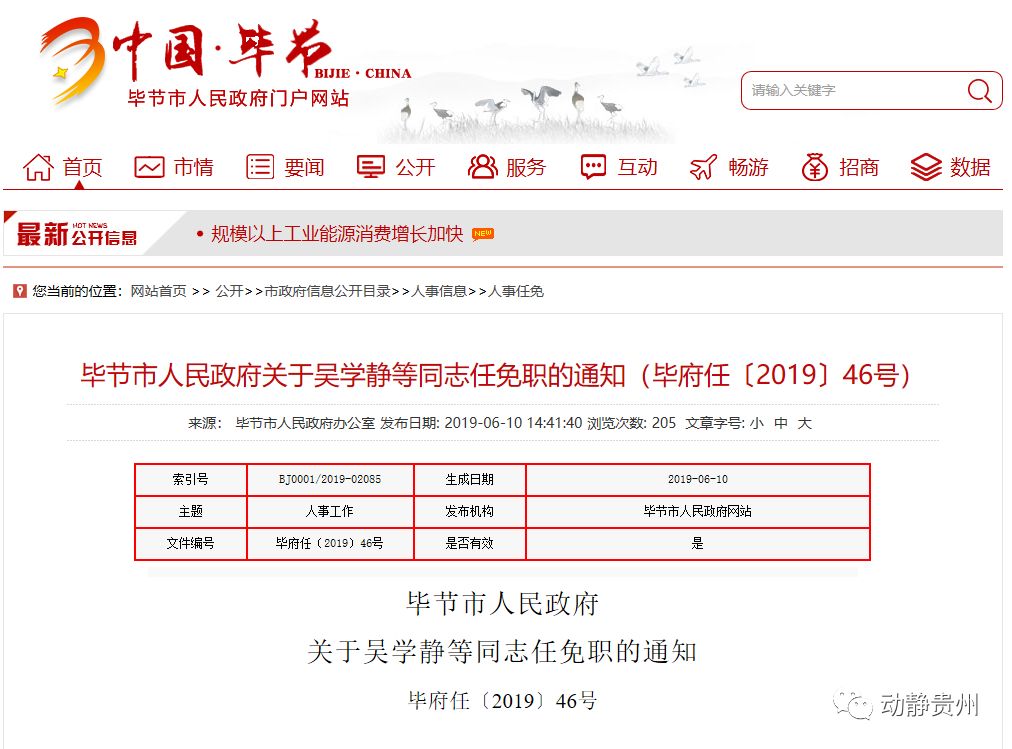This screenshot has height=749, width=1012.
Task: Open 公开 in the breadcrumb
Action: pyautogui.click(x=229, y=292)
